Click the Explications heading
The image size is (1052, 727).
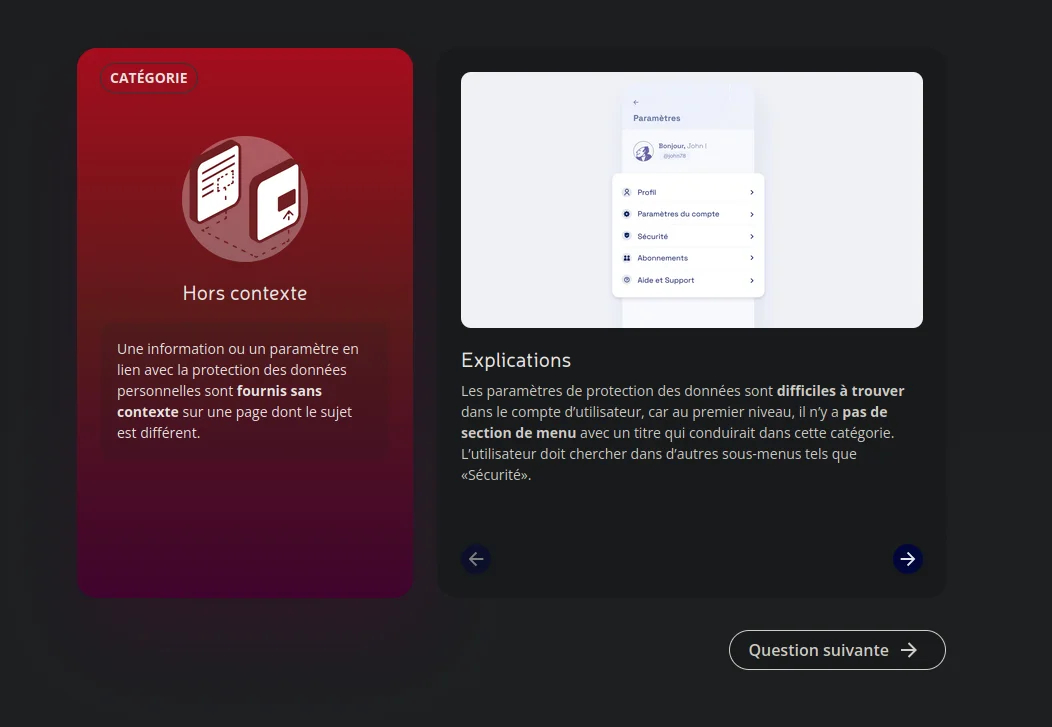click(x=516, y=360)
